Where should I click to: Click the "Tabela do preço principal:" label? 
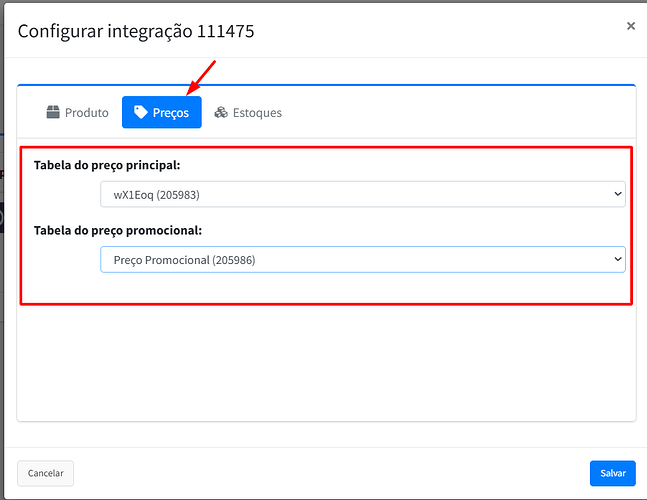coord(106,165)
